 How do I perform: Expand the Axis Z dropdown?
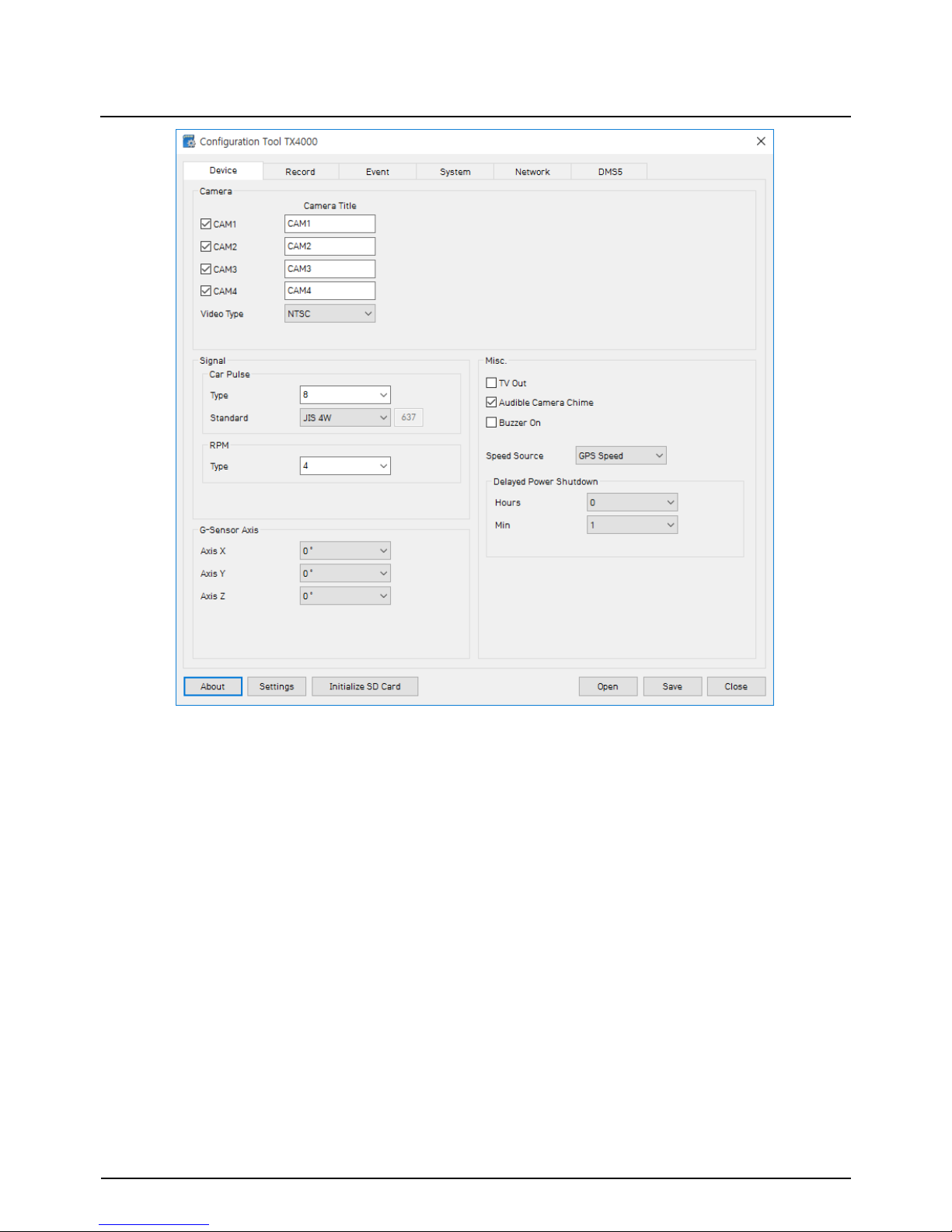345,595
